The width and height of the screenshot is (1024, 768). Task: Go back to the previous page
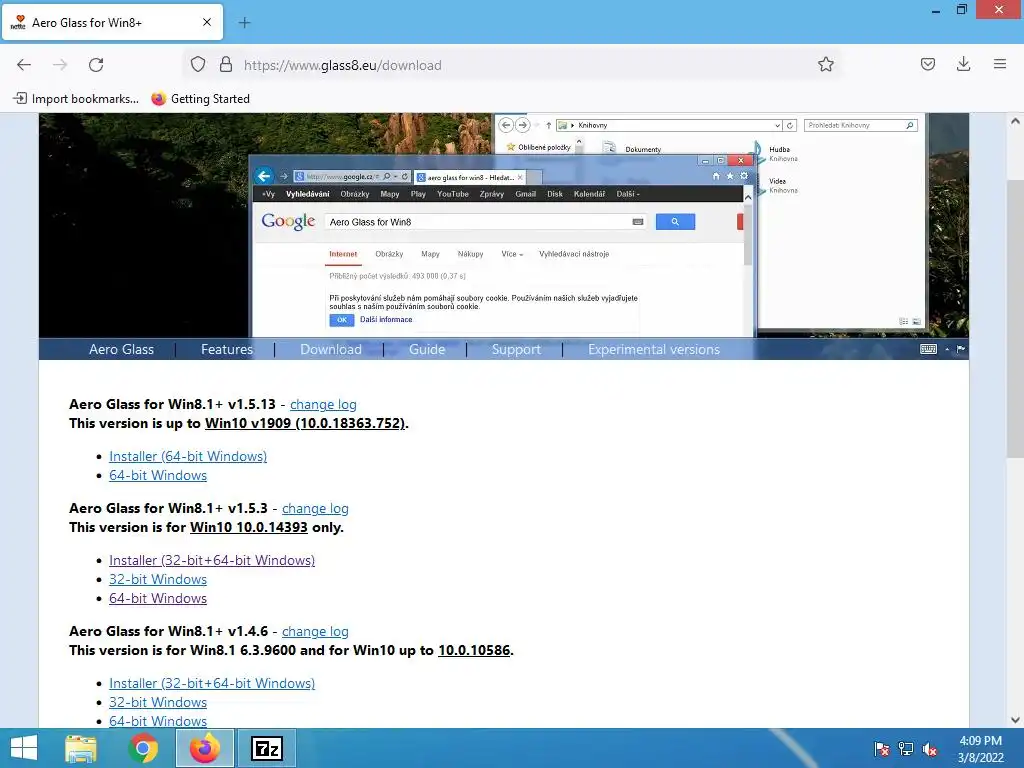click(x=24, y=65)
